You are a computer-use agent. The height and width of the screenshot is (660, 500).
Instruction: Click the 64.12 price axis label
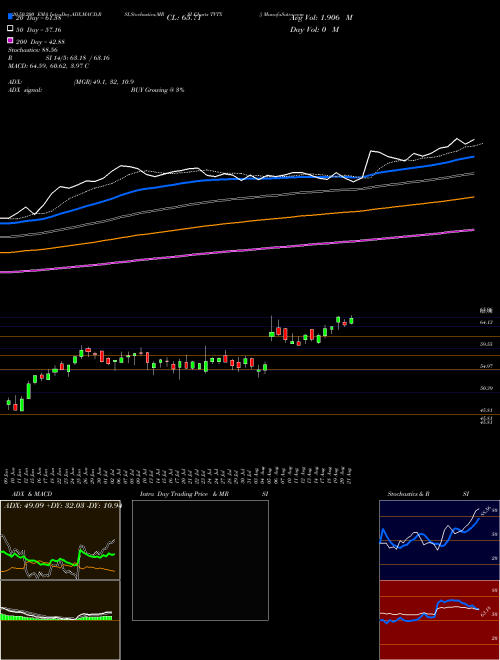click(486, 322)
